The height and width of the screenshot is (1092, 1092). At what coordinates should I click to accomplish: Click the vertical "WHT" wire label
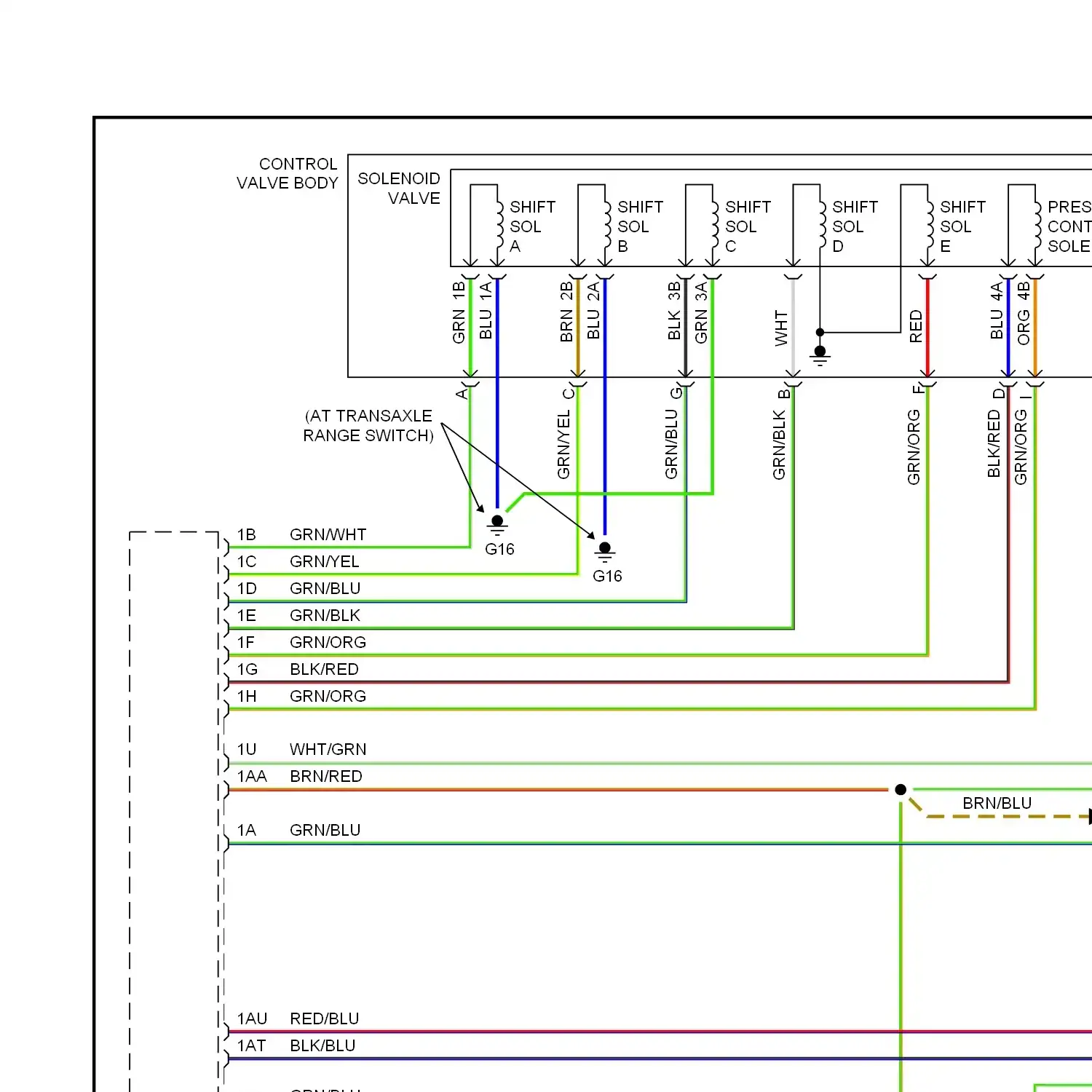pos(782,328)
